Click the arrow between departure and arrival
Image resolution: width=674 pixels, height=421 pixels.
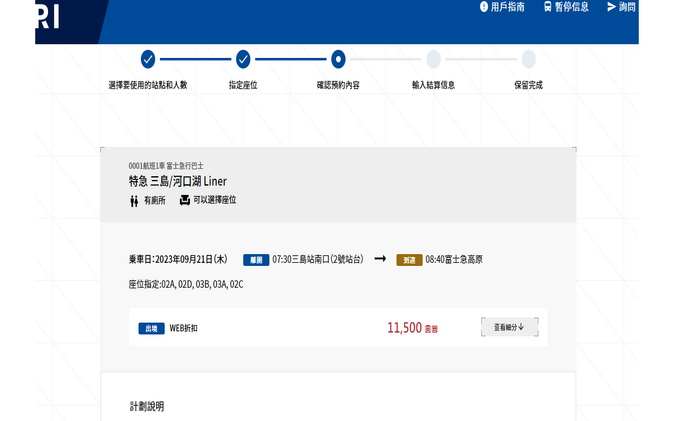click(380, 259)
